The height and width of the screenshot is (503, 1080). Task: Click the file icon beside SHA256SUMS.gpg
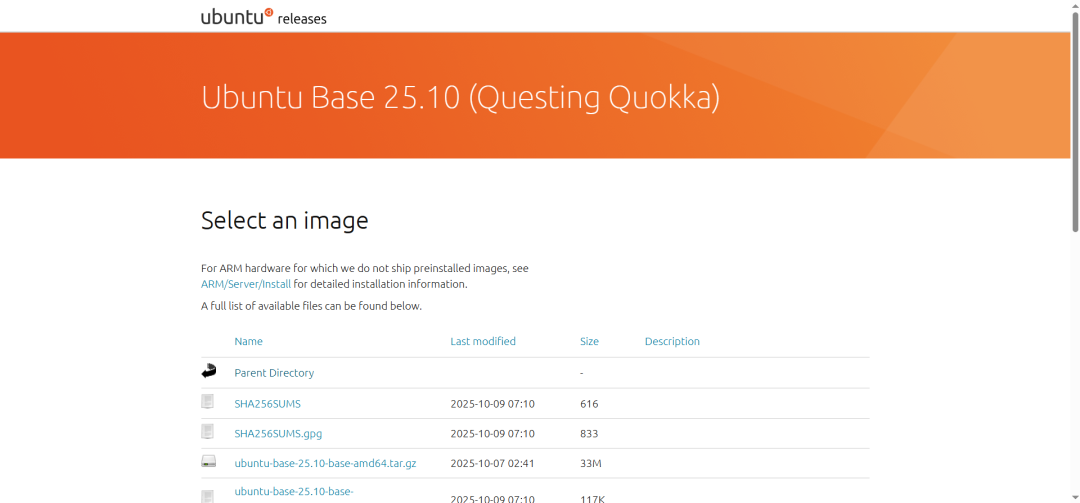tap(208, 432)
